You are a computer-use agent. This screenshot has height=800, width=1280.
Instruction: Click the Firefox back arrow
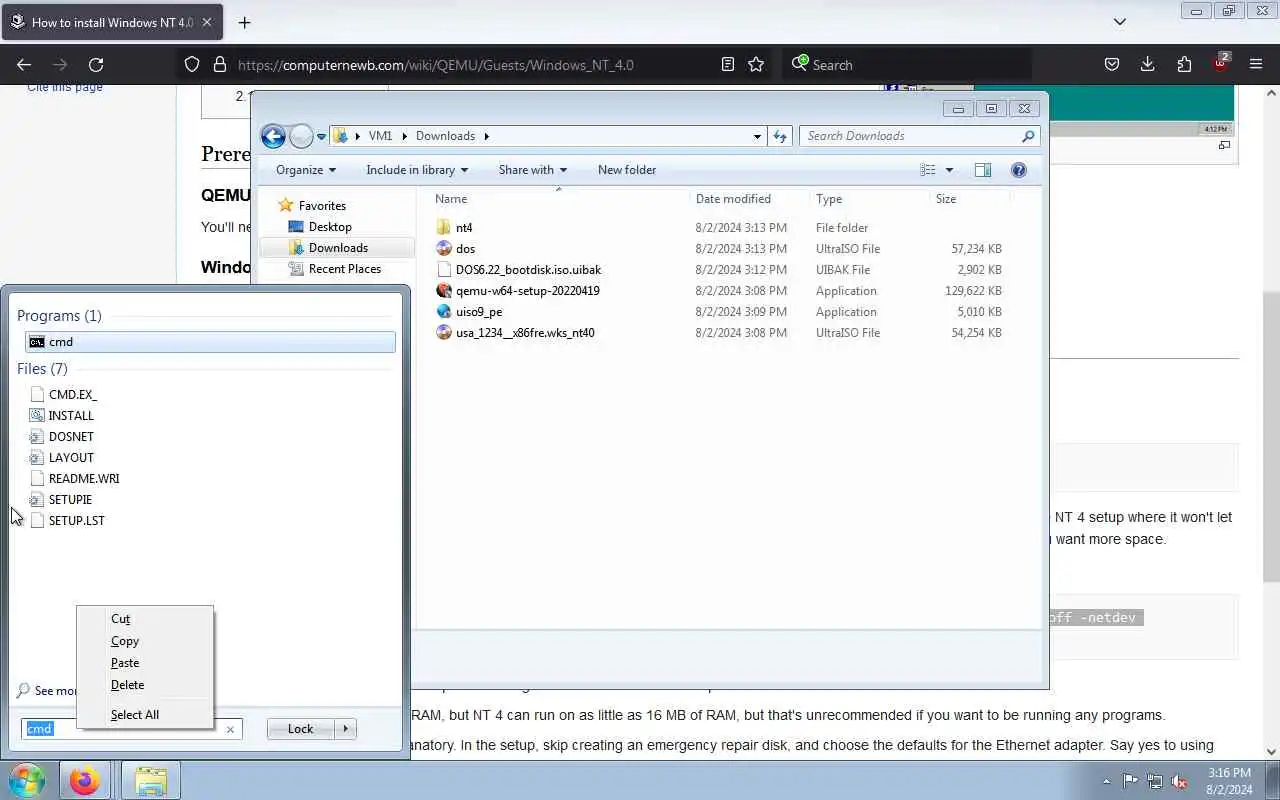[24, 64]
